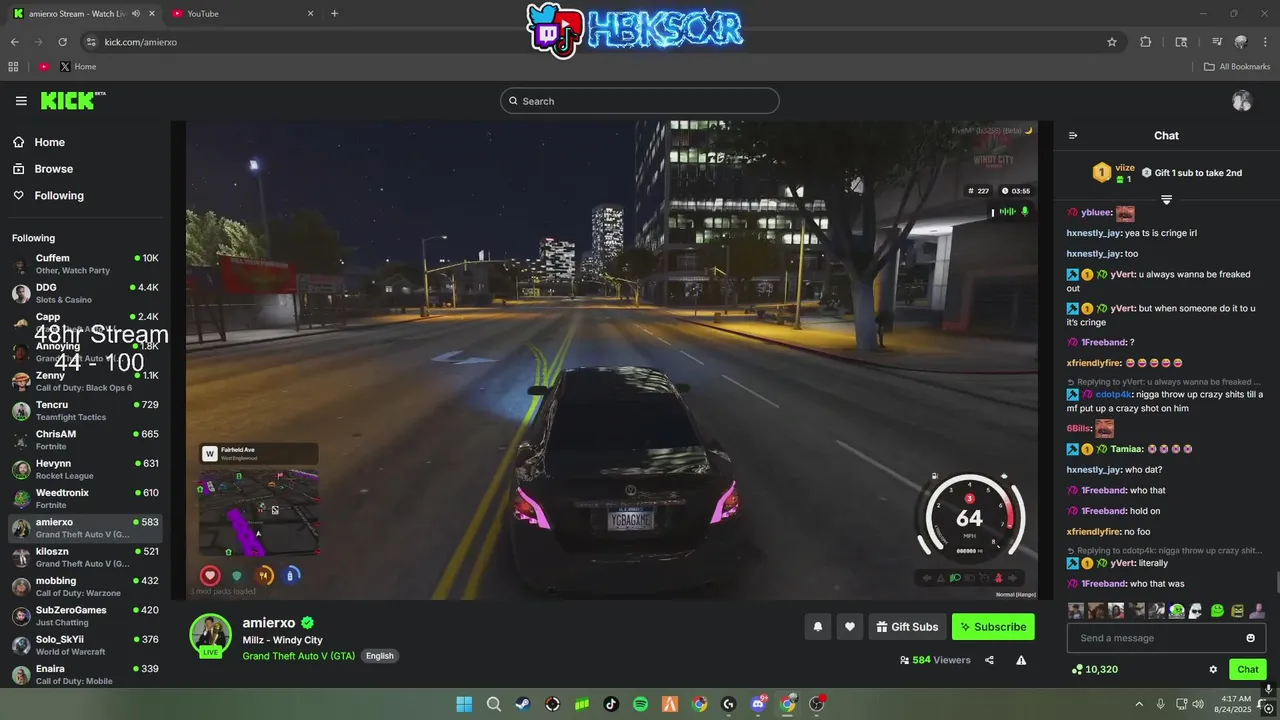1280x720 pixels.
Task: Open Enaira channel row
Action: pyautogui.click(x=85, y=674)
